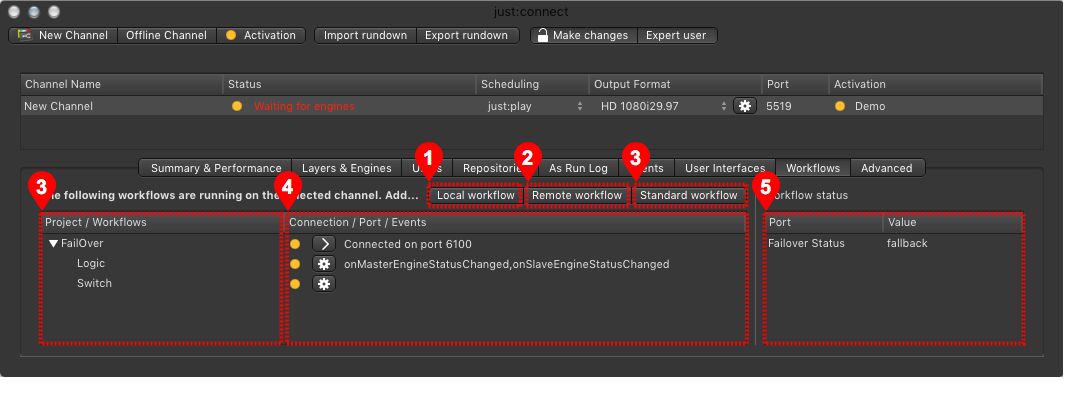This screenshot has width=1083, height=397.
Task: Select the New Channel row name
Action: [x=59, y=106]
